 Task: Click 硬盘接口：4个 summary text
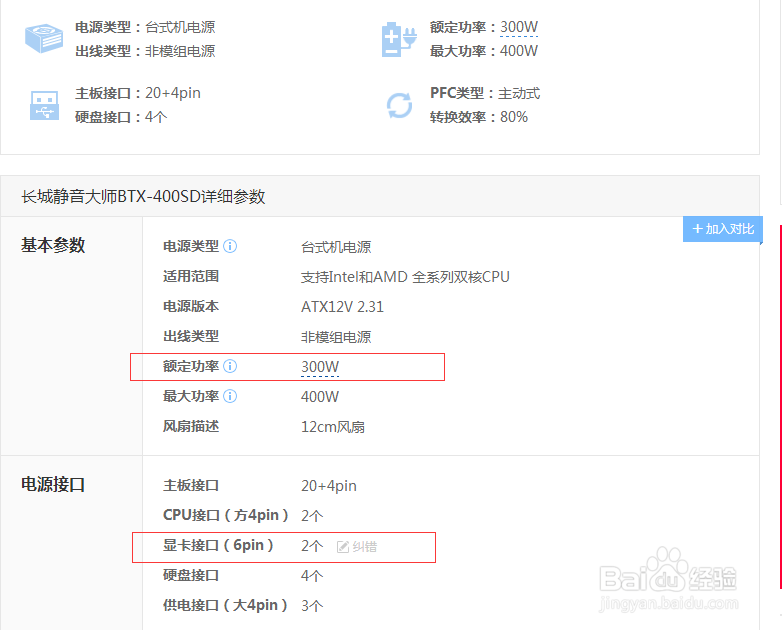[121, 117]
